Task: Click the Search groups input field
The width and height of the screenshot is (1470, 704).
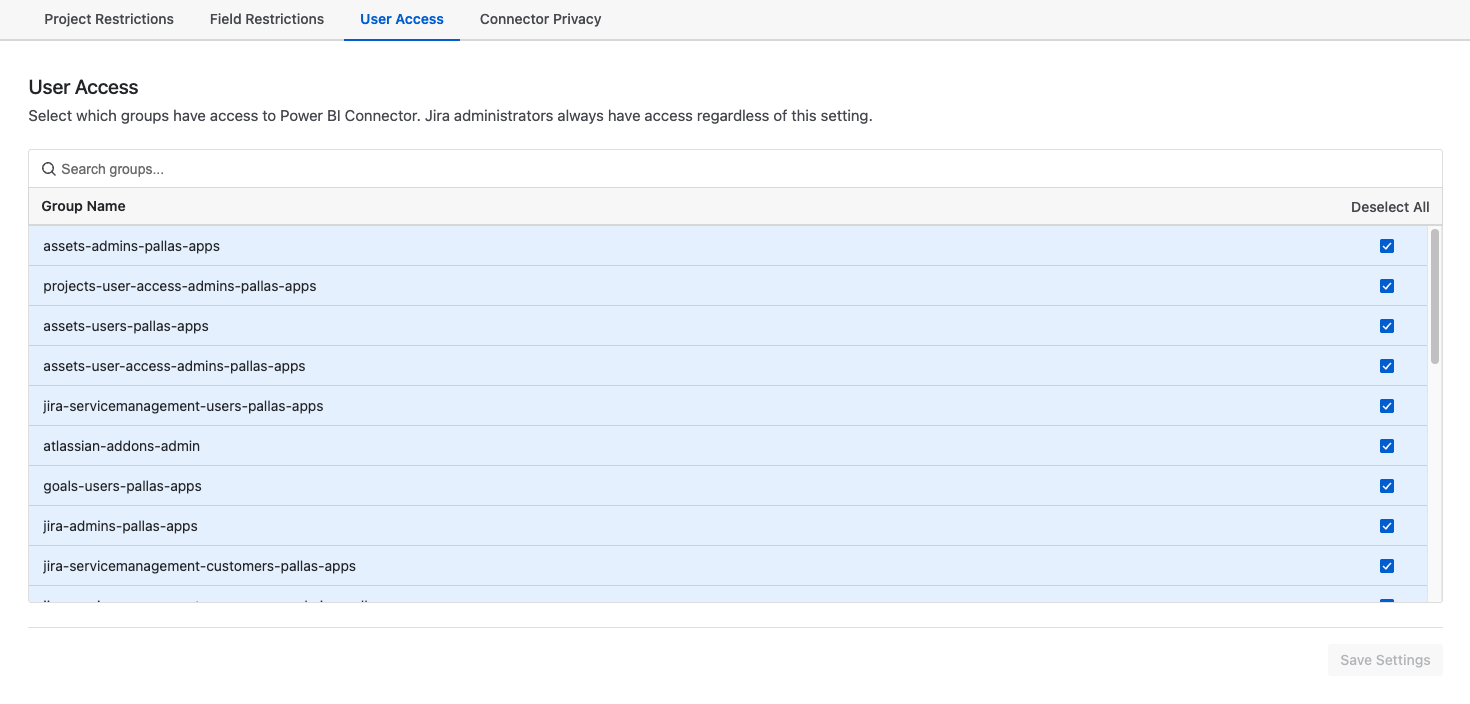Action: coord(735,169)
